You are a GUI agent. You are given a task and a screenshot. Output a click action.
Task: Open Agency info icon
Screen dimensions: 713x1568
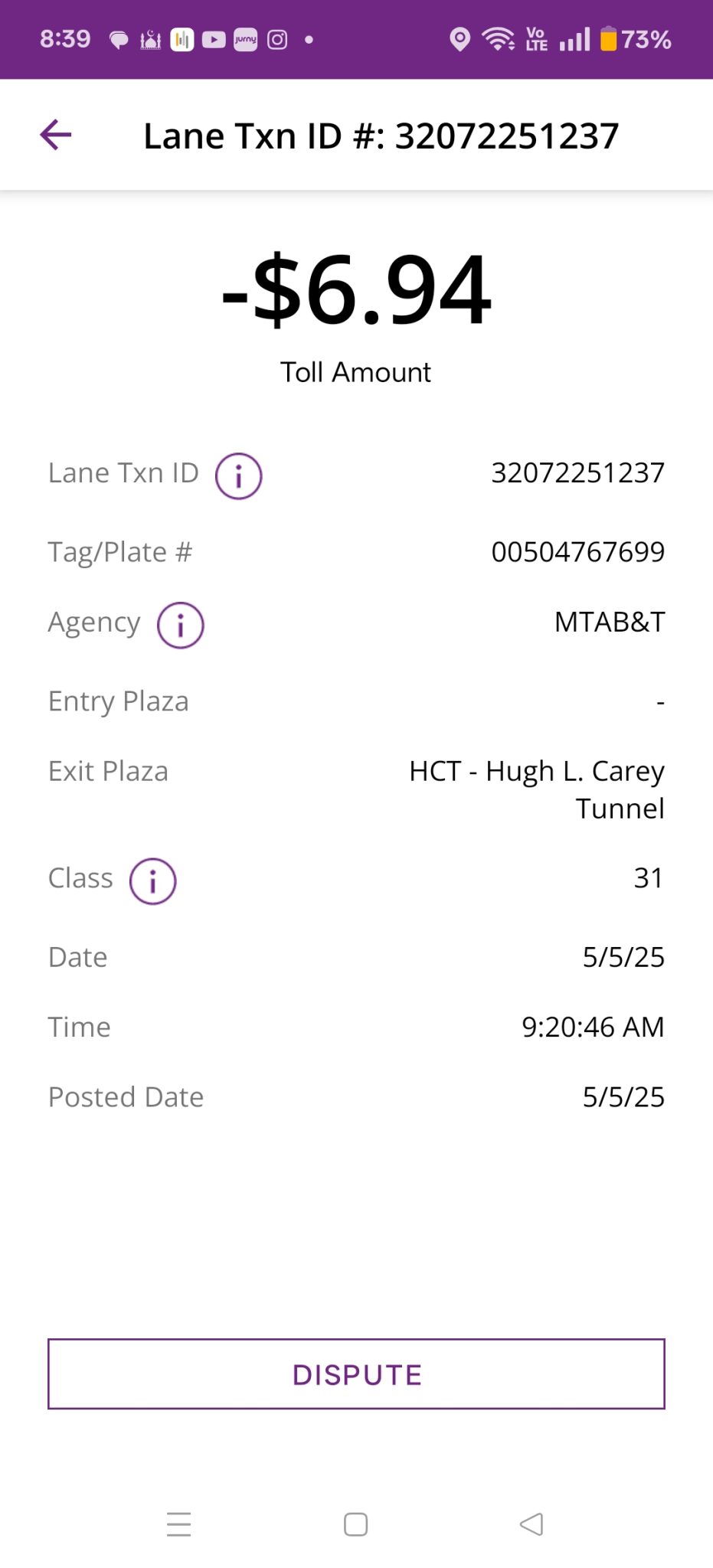coord(181,626)
